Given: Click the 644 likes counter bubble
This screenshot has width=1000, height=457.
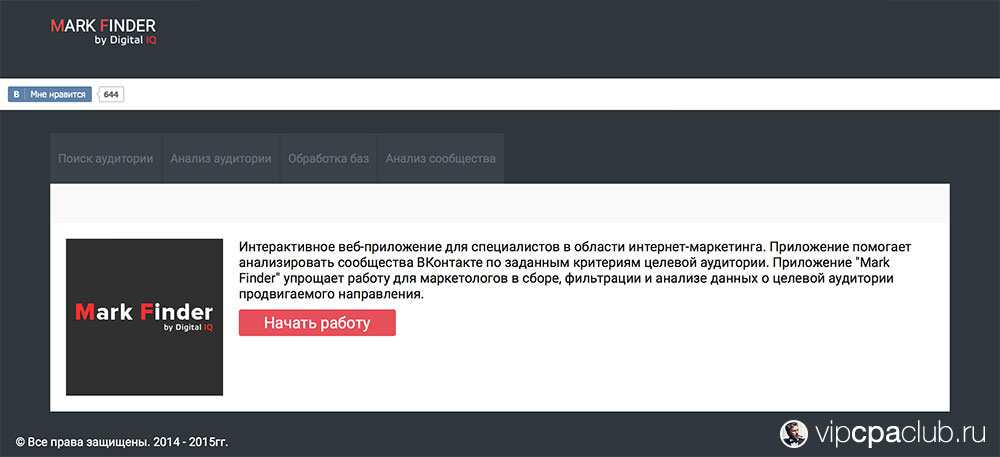Looking at the screenshot, I should [111, 94].
